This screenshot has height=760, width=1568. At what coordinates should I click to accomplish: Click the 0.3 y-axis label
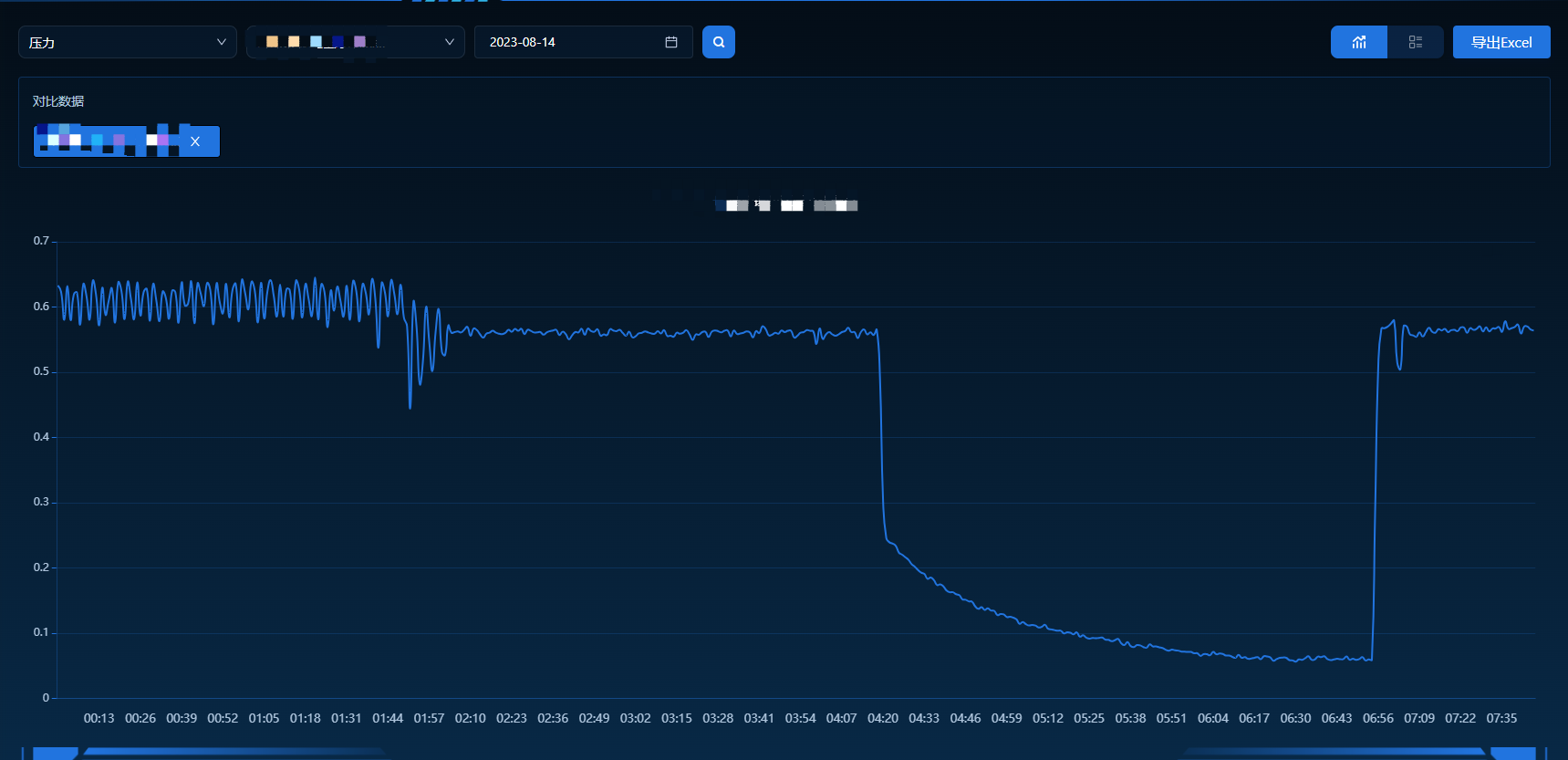41,502
